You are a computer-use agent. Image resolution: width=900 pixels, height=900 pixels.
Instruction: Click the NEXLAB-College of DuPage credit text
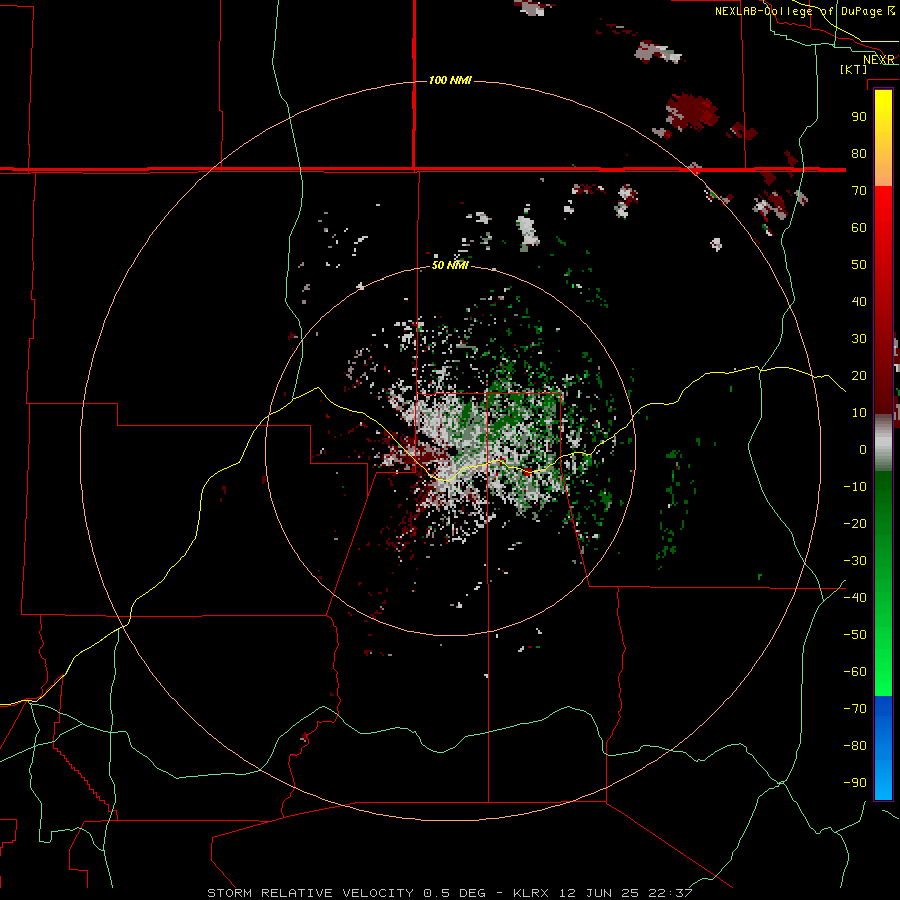pos(798,11)
